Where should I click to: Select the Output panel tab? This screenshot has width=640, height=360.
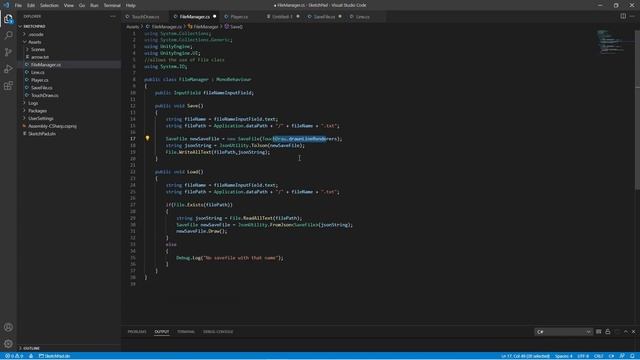point(162,332)
